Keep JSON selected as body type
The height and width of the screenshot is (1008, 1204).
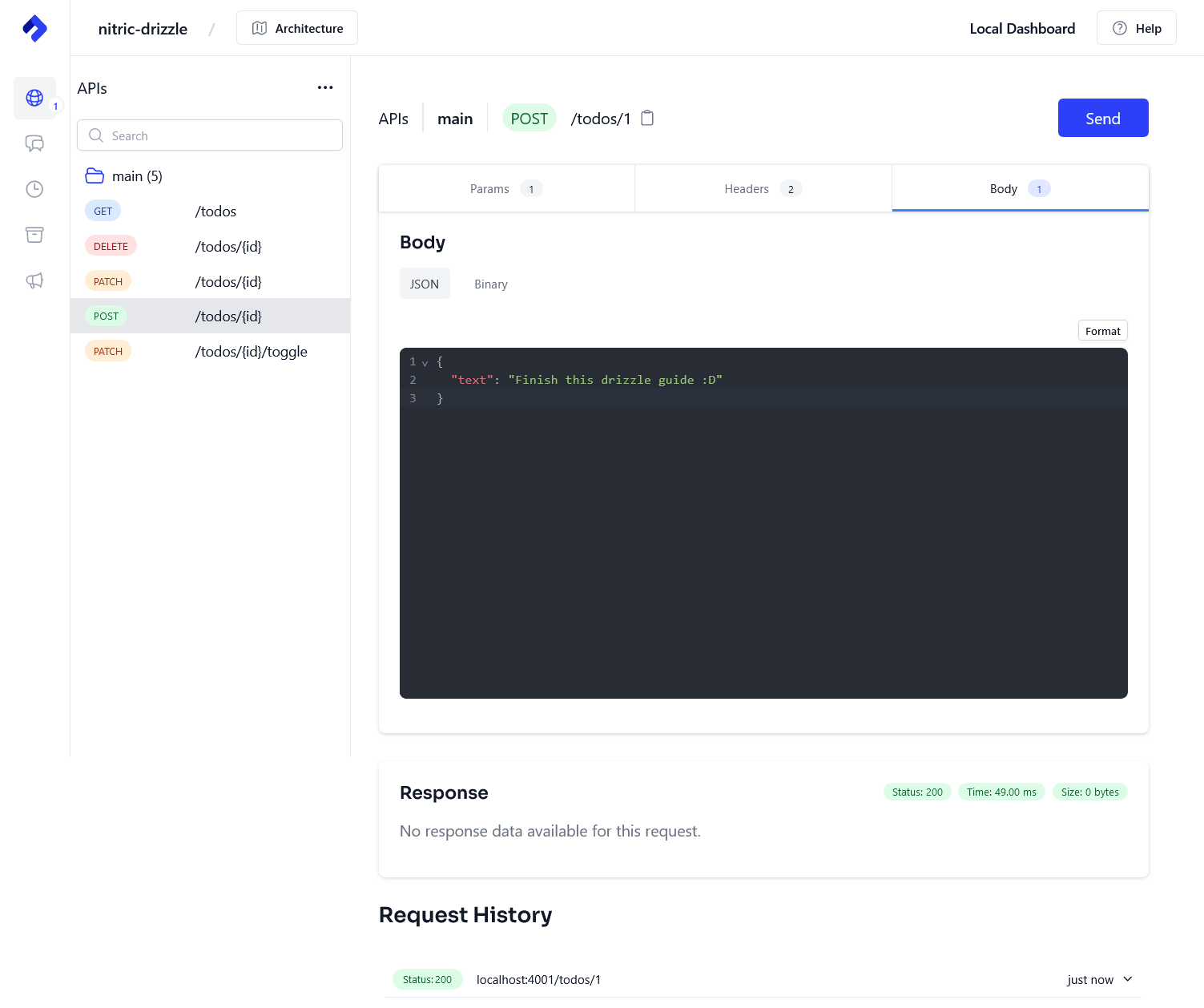click(425, 283)
